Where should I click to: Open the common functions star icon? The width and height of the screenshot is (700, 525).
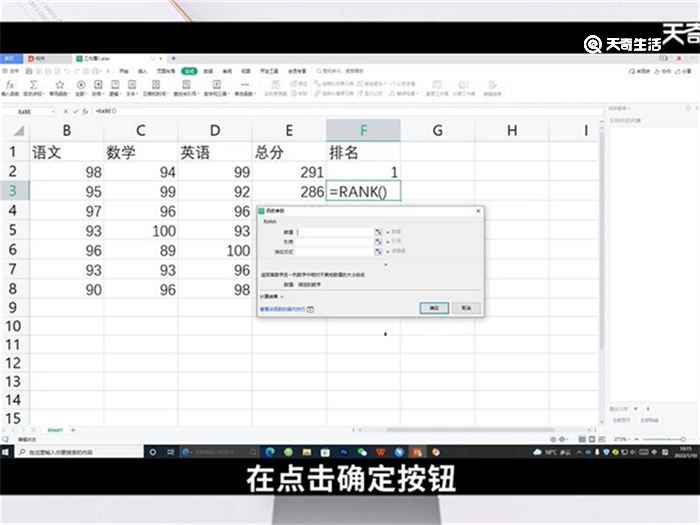click(59, 85)
